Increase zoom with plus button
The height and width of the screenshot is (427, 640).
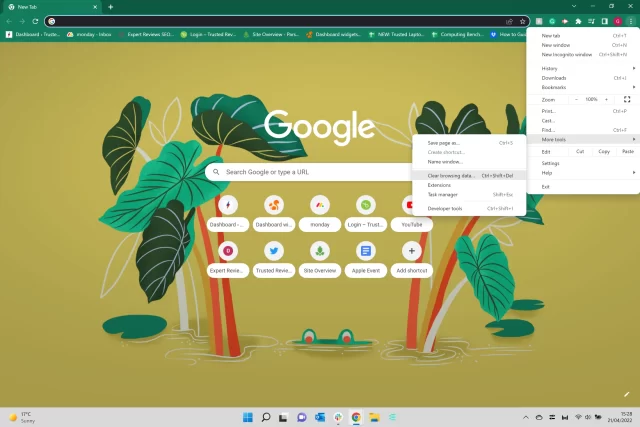[x=607, y=99]
